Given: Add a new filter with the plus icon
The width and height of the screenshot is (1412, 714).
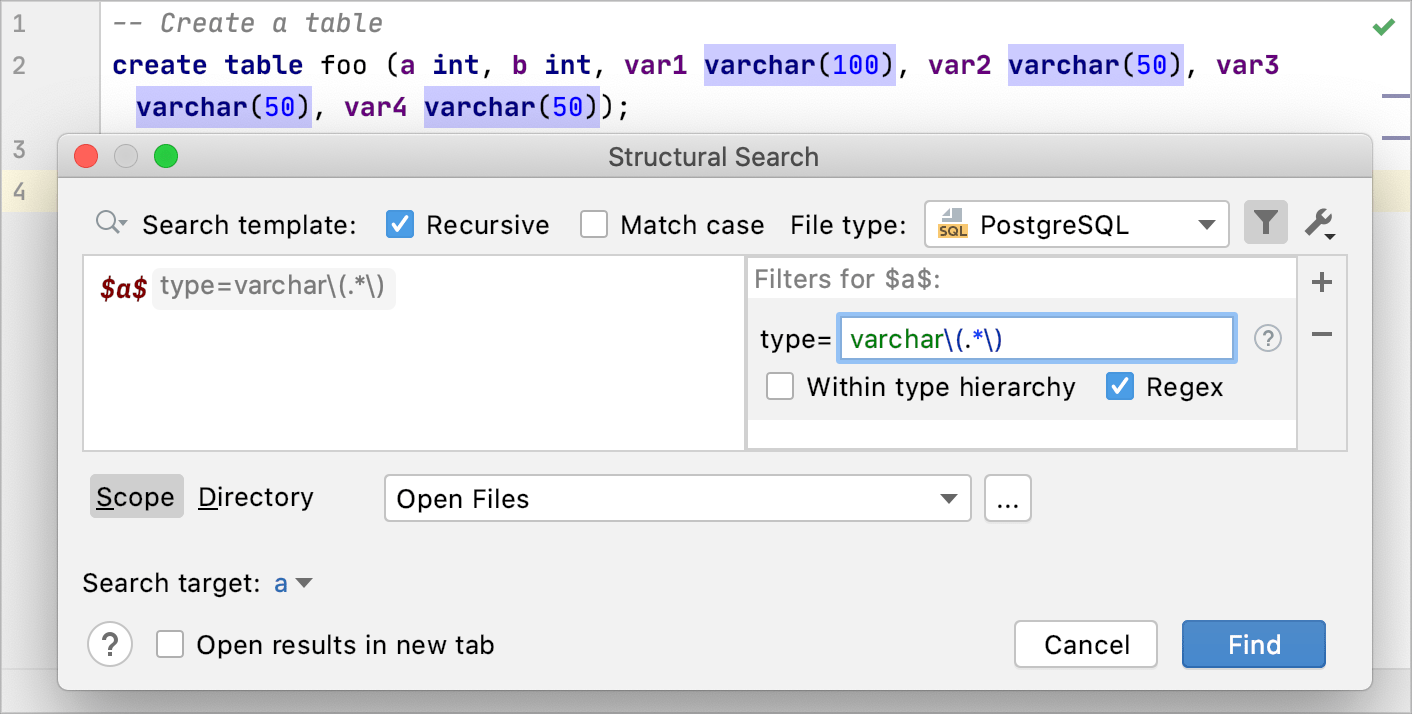Looking at the screenshot, I should click(x=1321, y=281).
